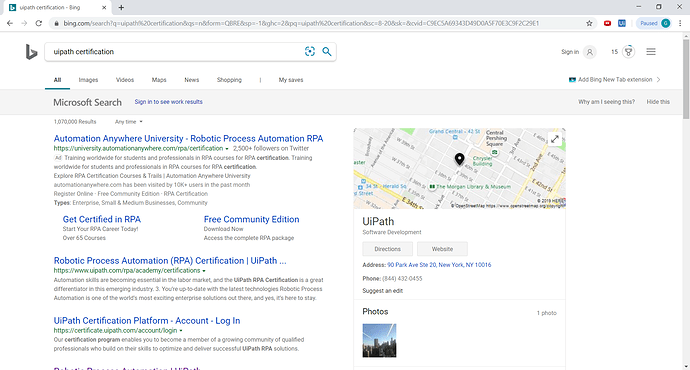
Task: Switch to Maps tab
Action: tap(159, 80)
